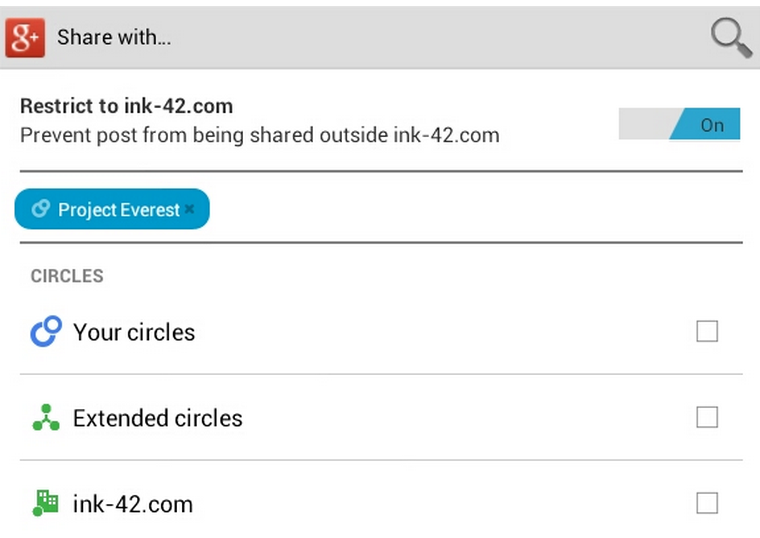Image resolution: width=760 pixels, height=538 pixels.
Task: Tap the magnifying glass search icon
Action: pyautogui.click(x=731, y=38)
